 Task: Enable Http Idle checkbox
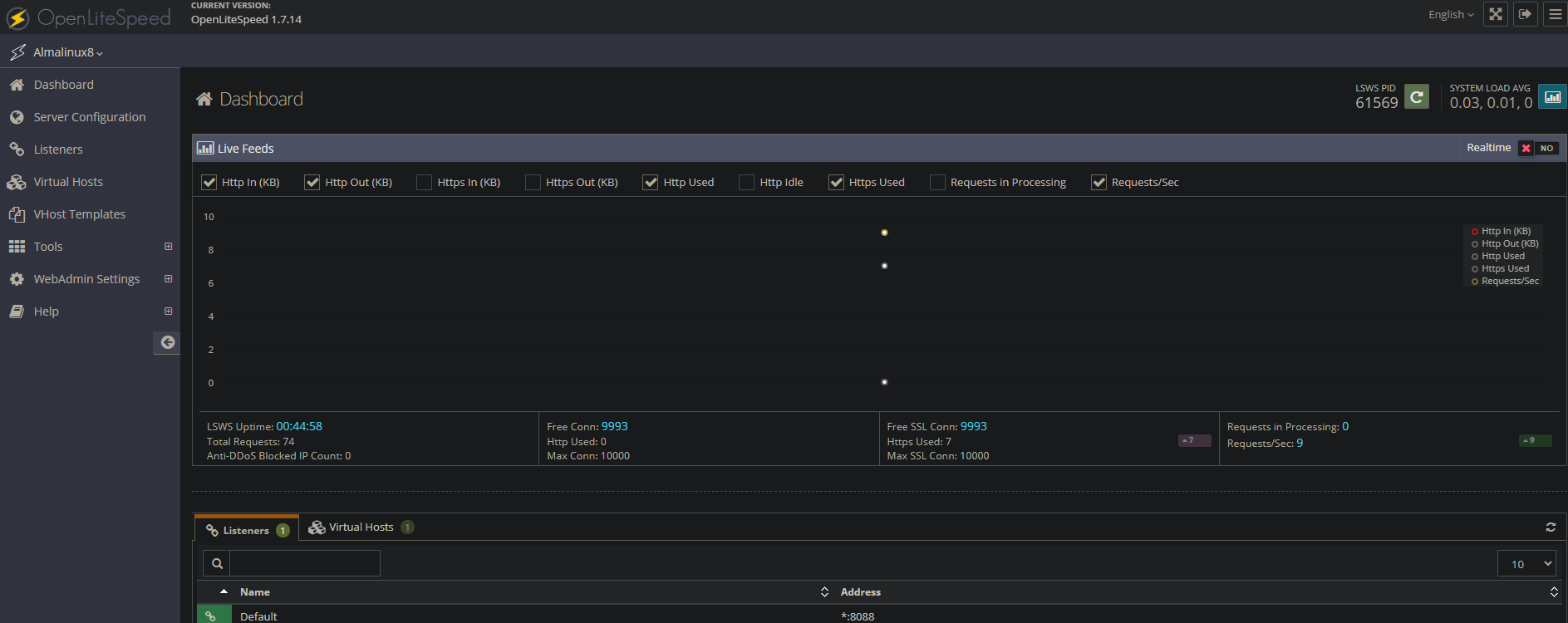(747, 183)
